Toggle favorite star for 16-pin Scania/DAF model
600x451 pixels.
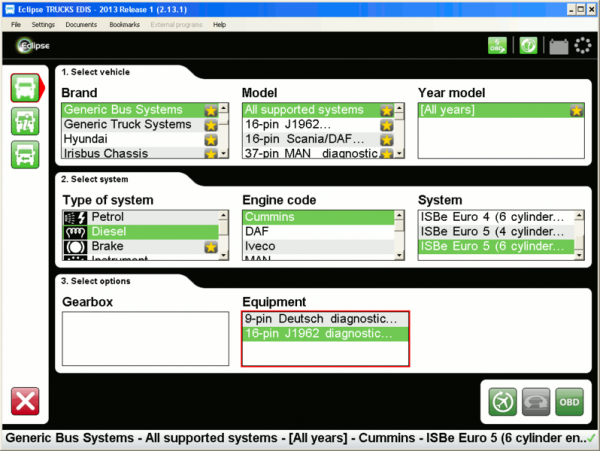coord(386,140)
